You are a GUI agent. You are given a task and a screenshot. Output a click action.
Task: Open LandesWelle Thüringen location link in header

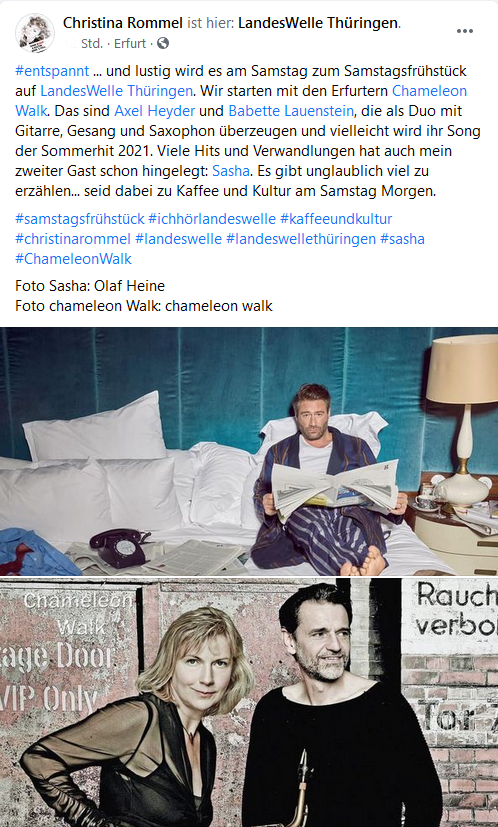click(x=318, y=23)
